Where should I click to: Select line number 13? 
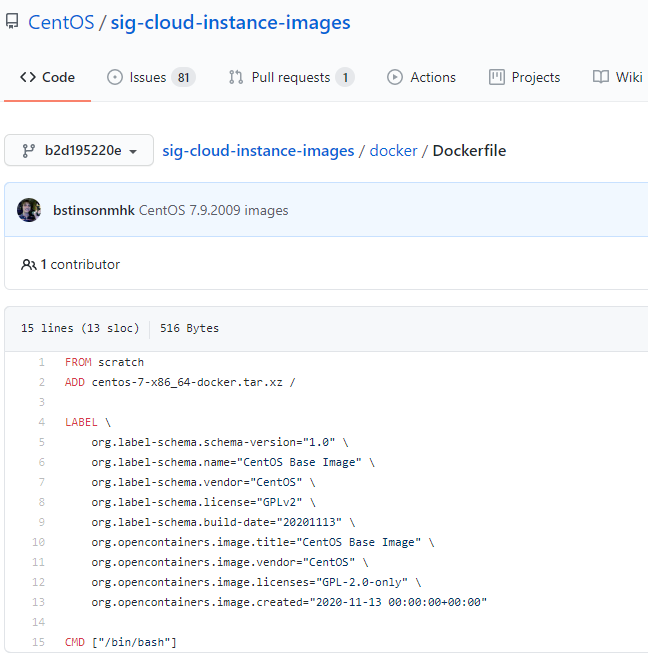(38, 602)
